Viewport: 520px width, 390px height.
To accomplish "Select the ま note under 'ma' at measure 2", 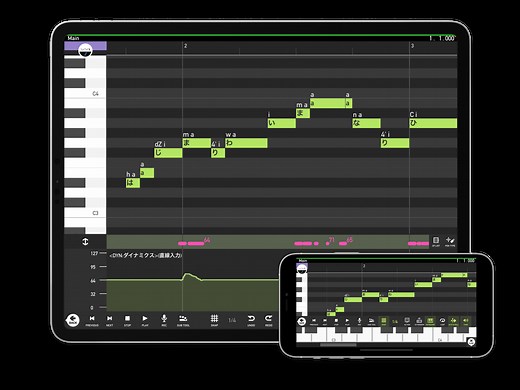I will coord(197,143).
